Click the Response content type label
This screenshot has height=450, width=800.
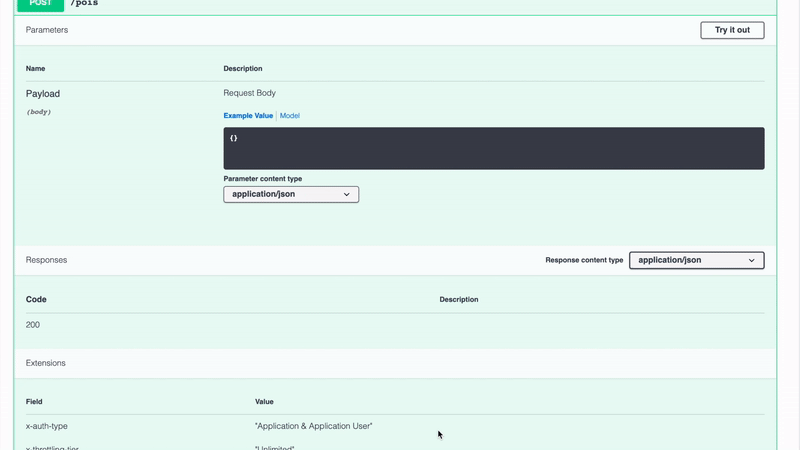tap(584, 260)
